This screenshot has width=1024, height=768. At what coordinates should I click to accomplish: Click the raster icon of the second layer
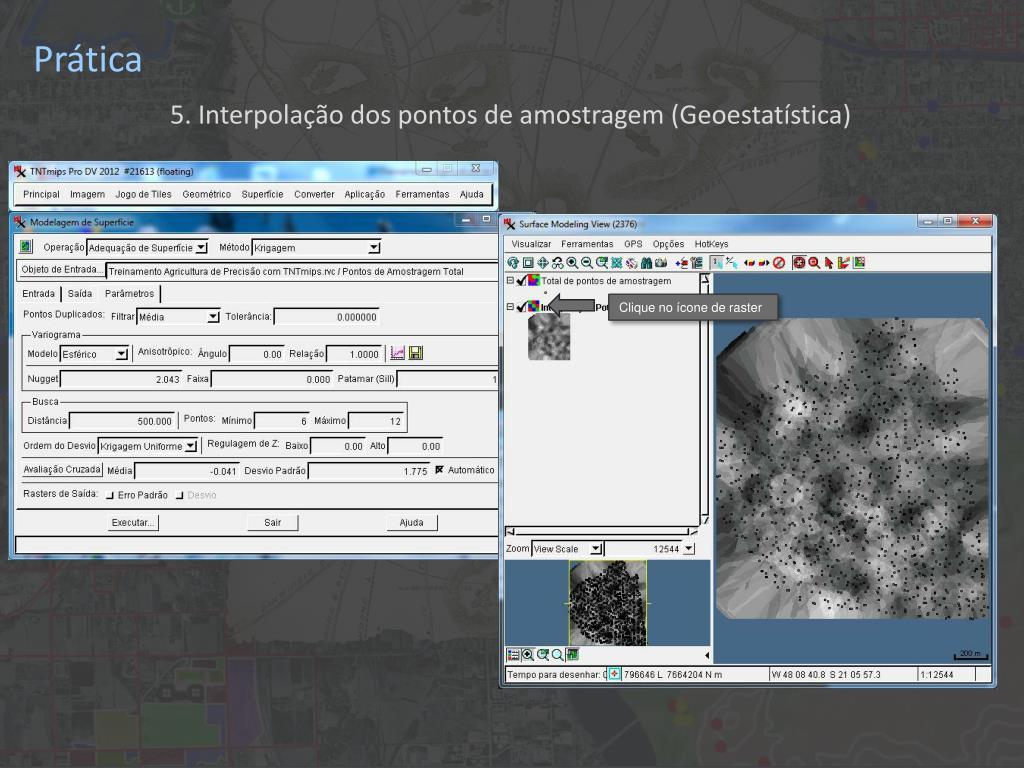(x=534, y=306)
